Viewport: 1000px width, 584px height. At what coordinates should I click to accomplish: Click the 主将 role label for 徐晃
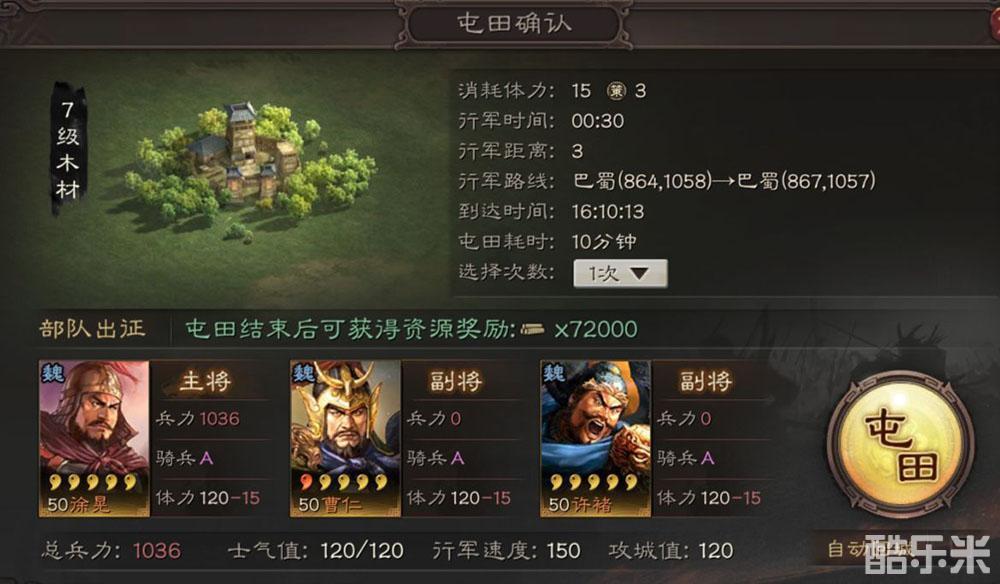point(205,381)
